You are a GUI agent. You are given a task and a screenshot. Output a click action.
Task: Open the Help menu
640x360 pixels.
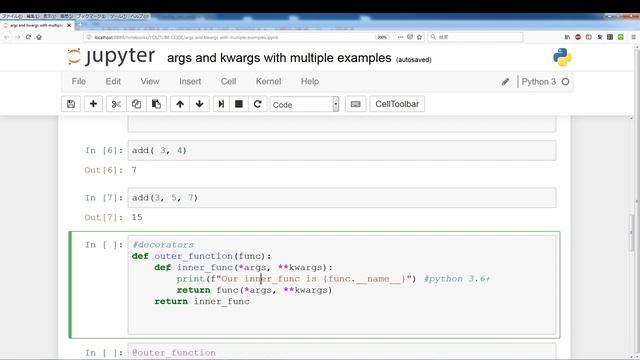point(310,81)
